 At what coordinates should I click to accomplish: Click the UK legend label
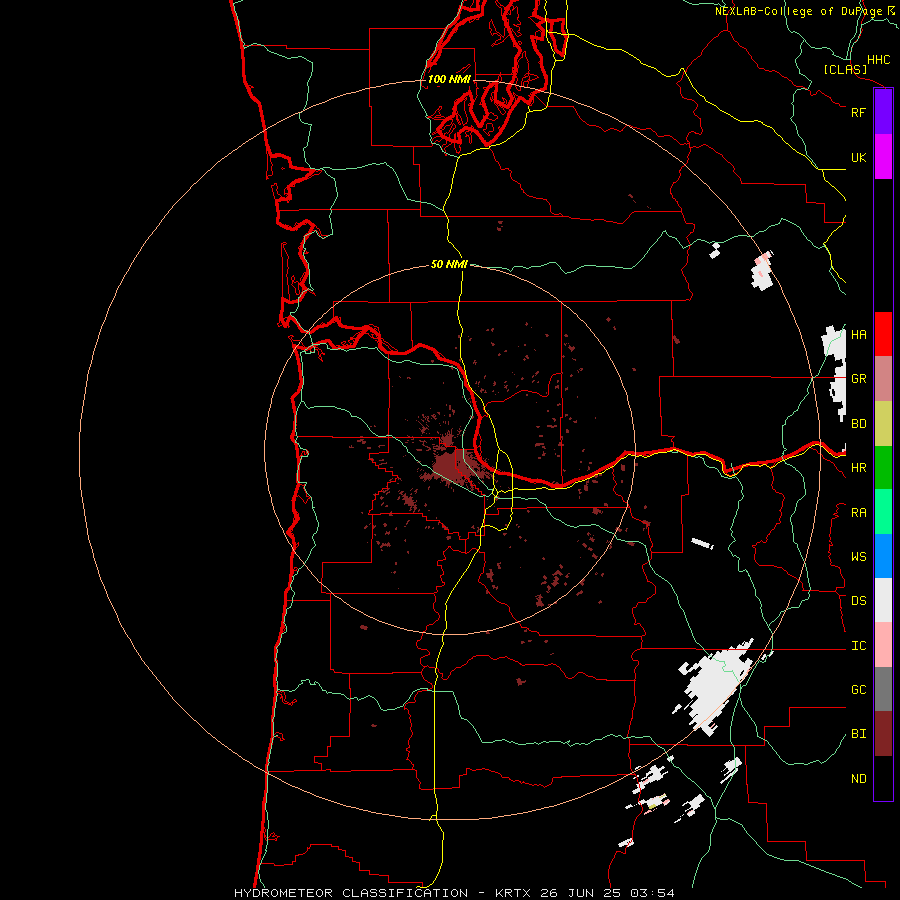pyautogui.click(x=858, y=157)
